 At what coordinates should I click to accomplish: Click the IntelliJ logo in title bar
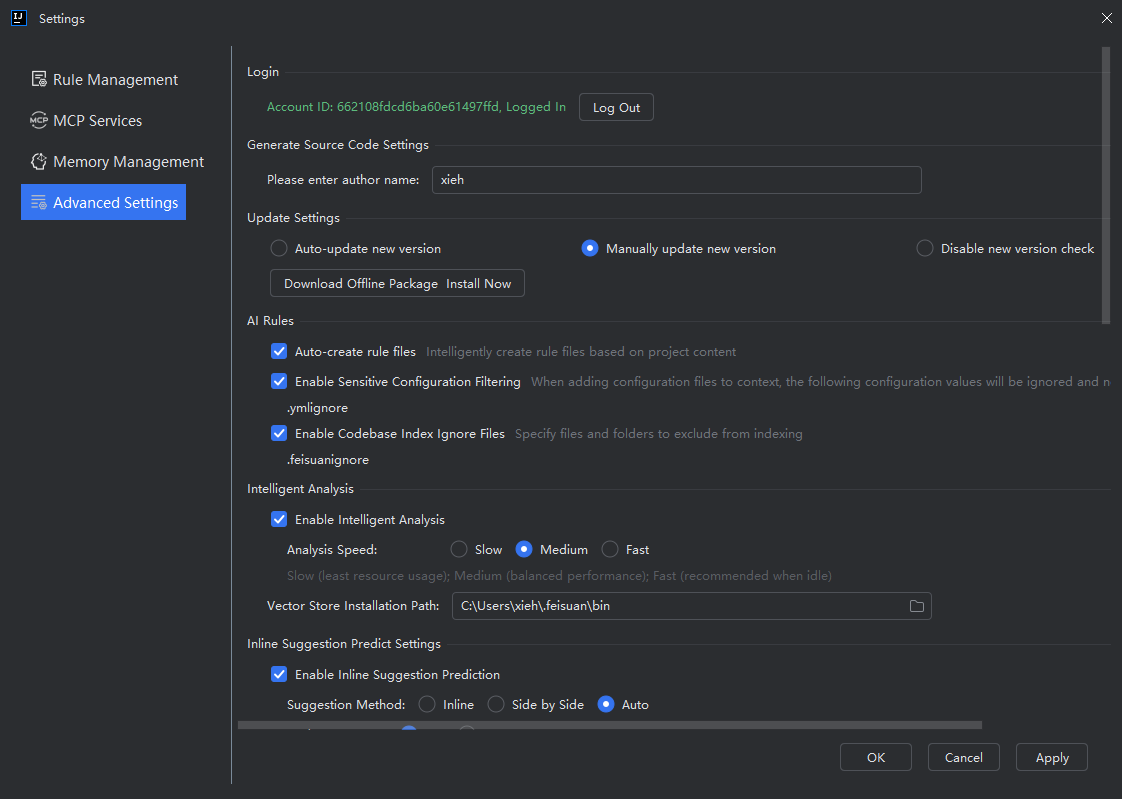(18, 18)
